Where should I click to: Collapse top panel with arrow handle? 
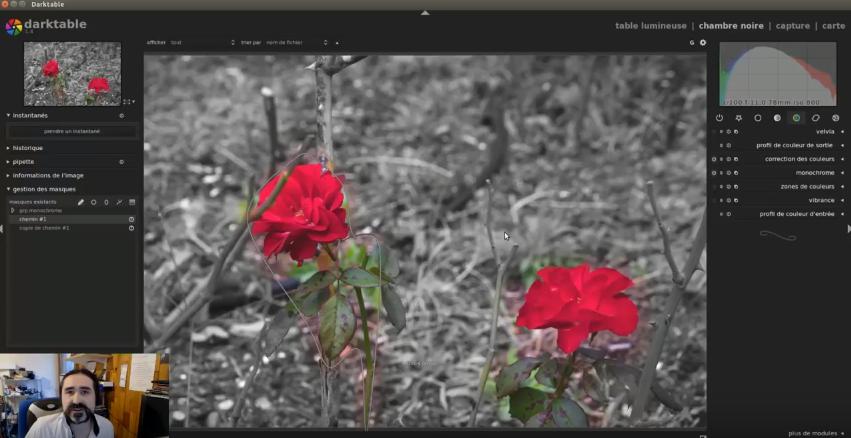tap(425, 12)
